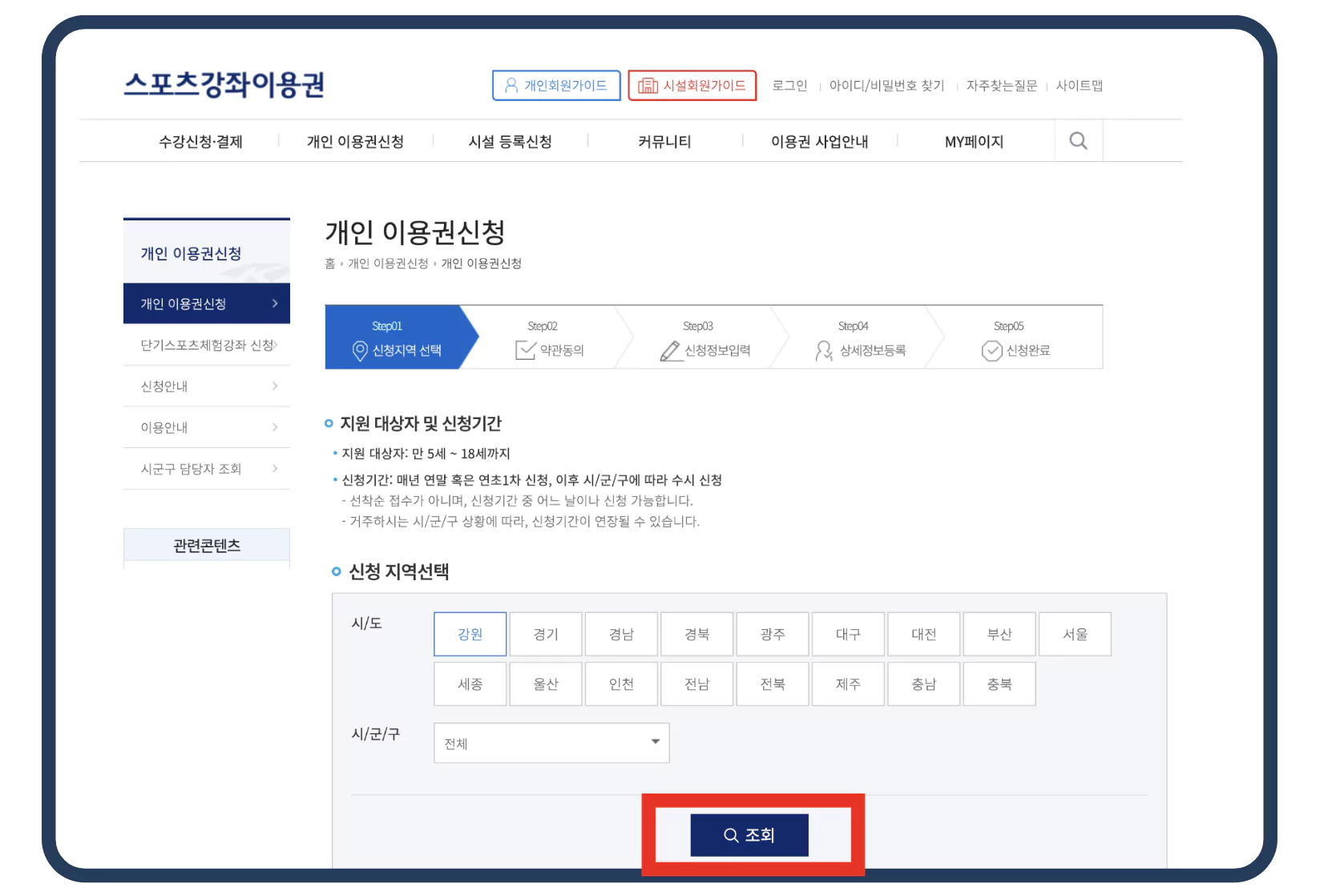Click chevron arrow beside 신청안내

275,386
